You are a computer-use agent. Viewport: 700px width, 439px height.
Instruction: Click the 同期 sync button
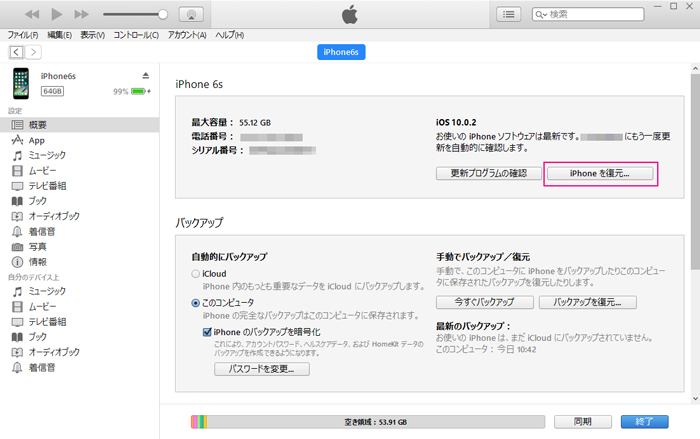click(583, 422)
